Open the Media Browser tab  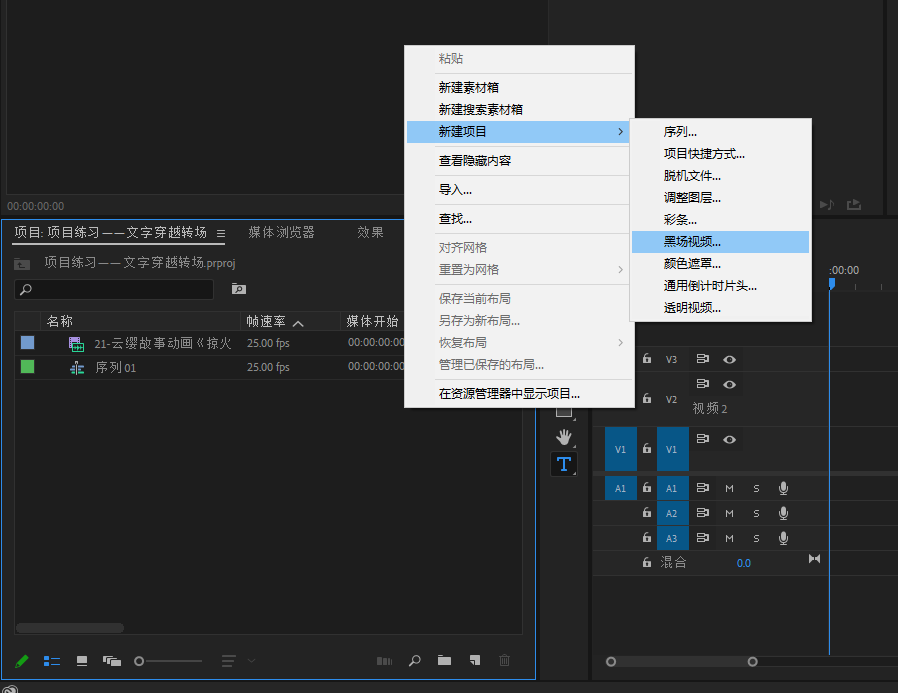(281, 232)
